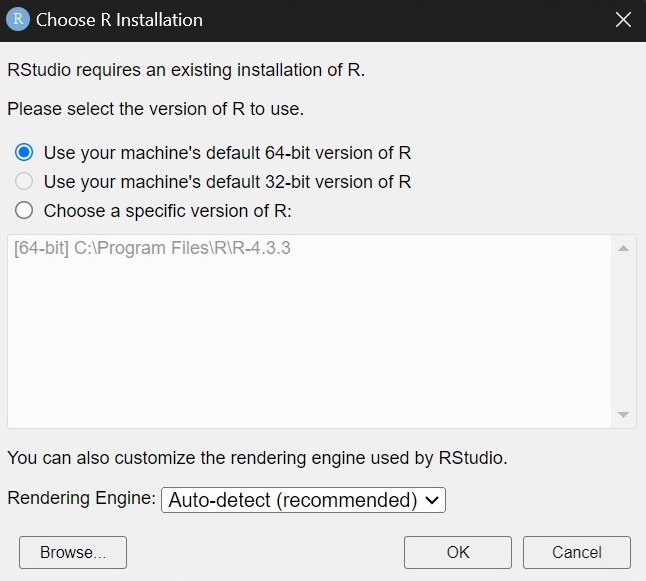The image size is (646, 581).
Task: Click the 'Rendering Engine:' label
Action: click(82, 498)
